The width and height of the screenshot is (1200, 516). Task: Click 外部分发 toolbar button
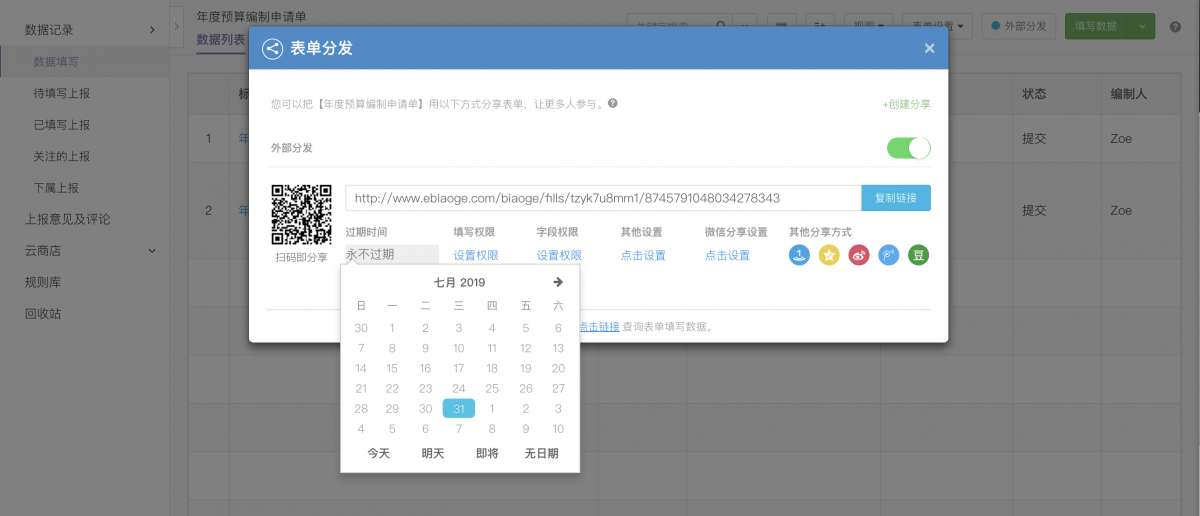point(1018,26)
